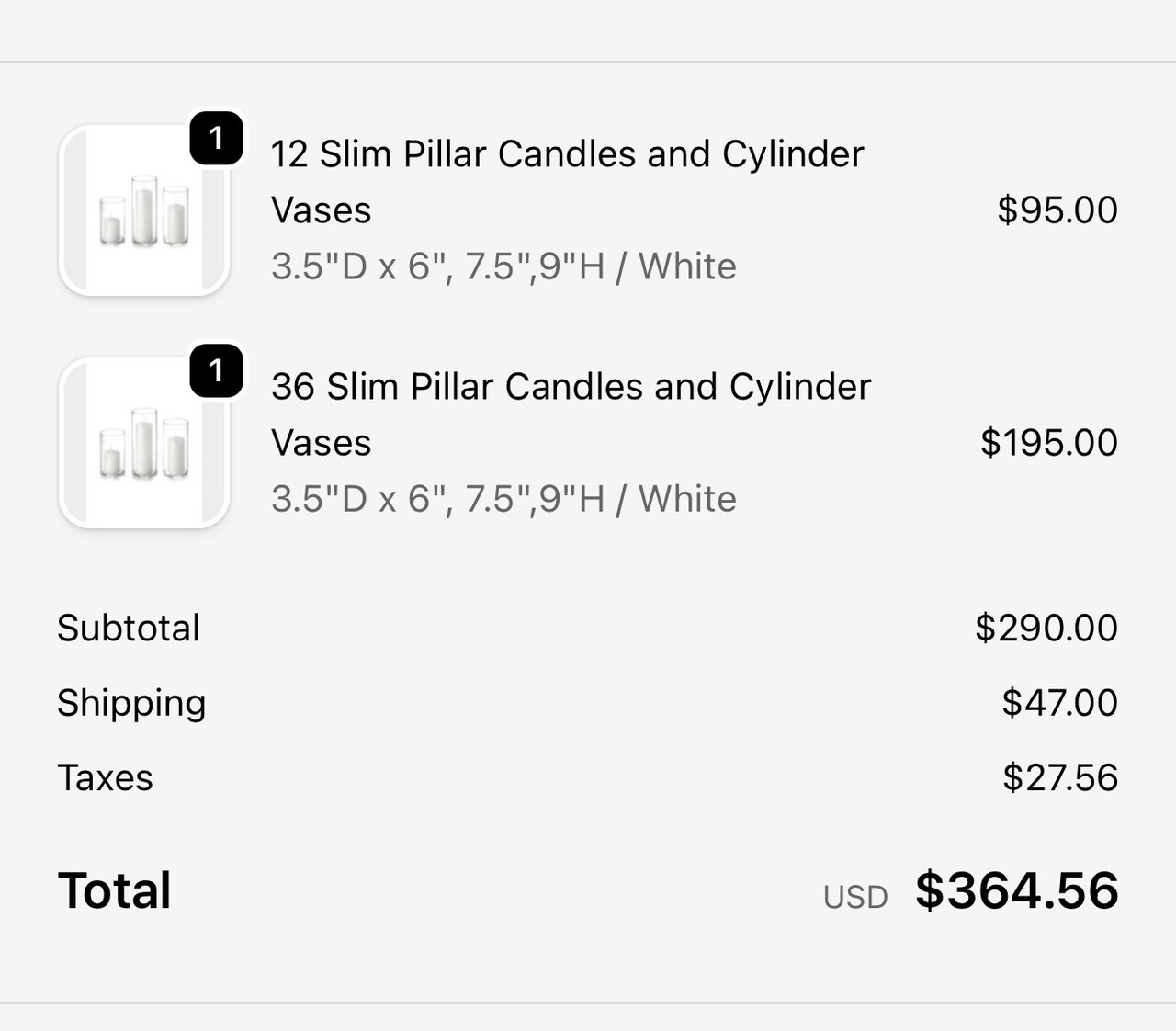Click quantity badge on the 36 candles item
Viewport: 1176px width, 1031px height.
click(x=216, y=371)
